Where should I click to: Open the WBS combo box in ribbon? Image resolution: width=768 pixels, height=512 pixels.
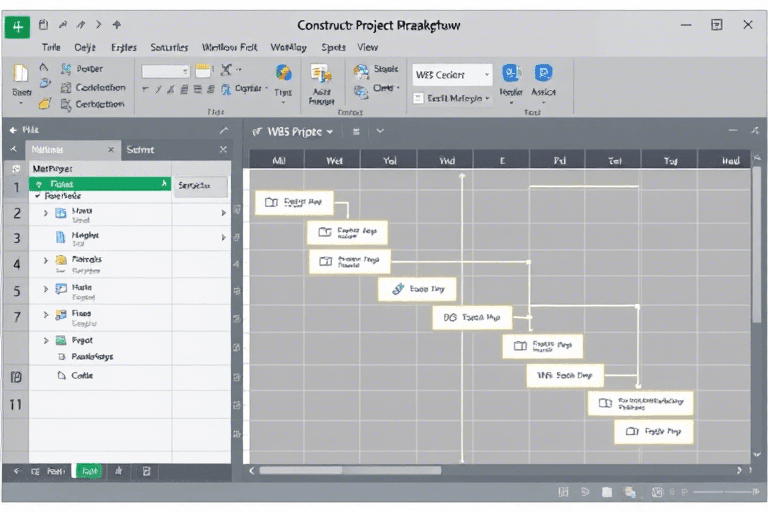click(x=453, y=74)
